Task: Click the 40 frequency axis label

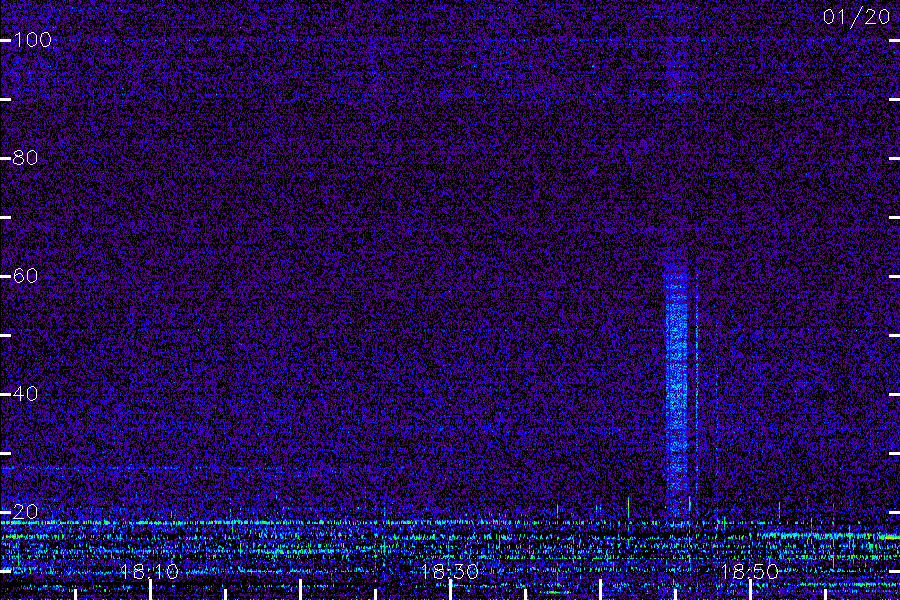Action: 25,394
